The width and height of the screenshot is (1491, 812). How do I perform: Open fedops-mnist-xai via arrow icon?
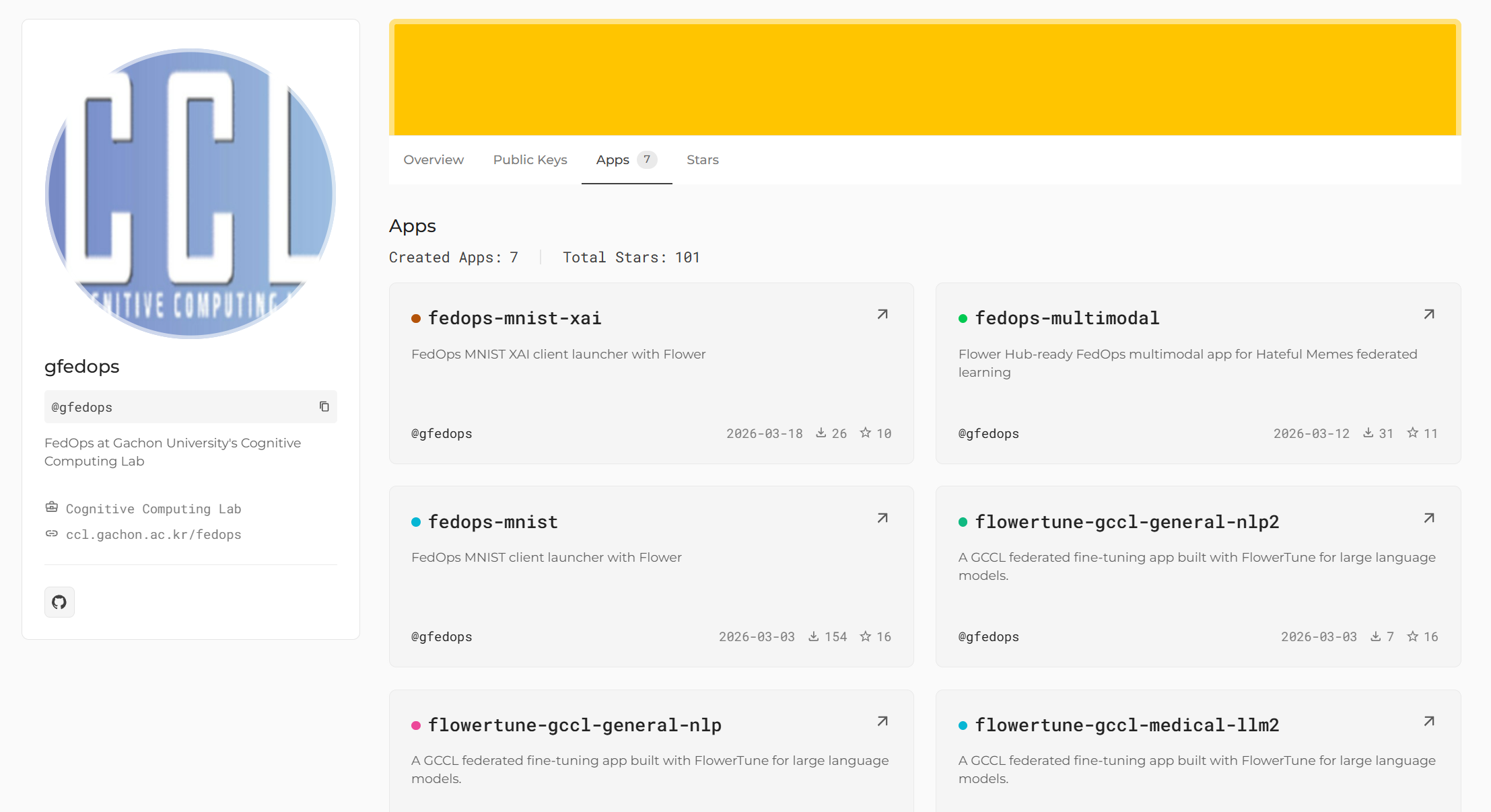pyautogui.click(x=882, y=314)
